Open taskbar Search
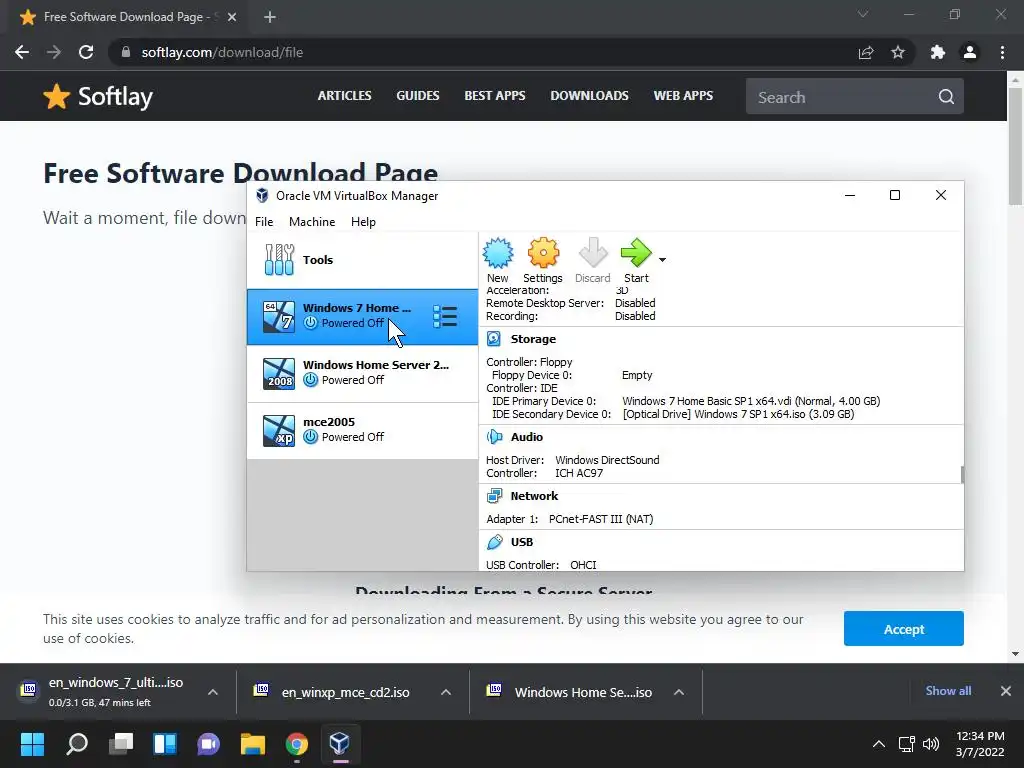Image resolution: width=1024 pixels, height=768 pixels. [x=77, y=743]
